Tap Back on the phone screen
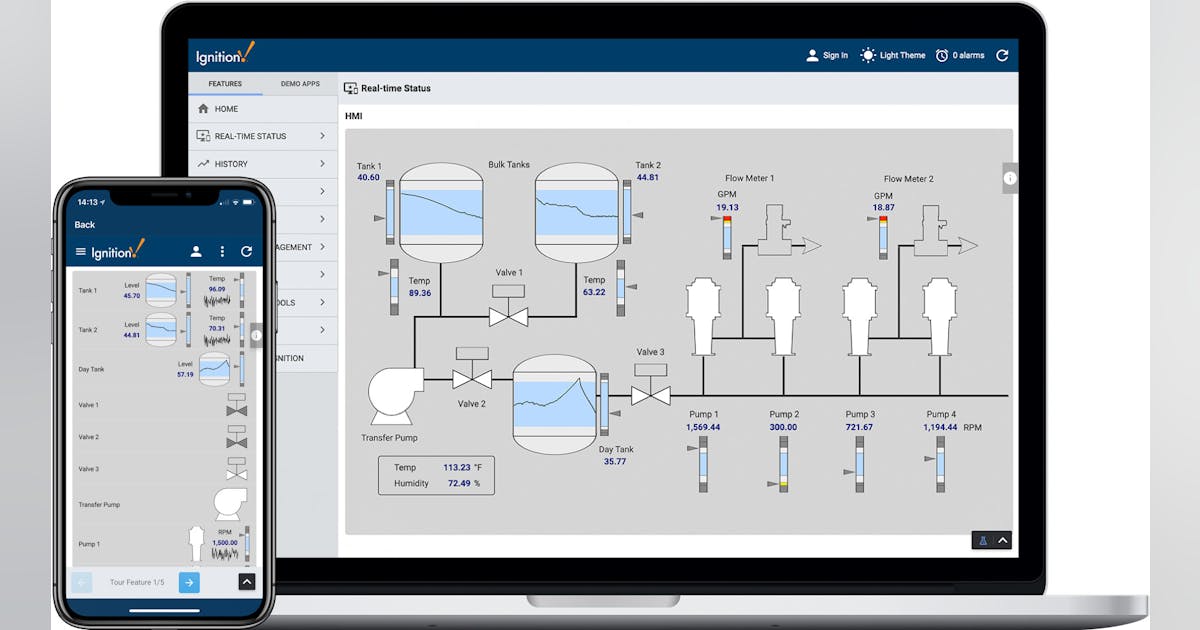Image resolution: width=1200 pixels, height=630 pixels. [84, 224]
